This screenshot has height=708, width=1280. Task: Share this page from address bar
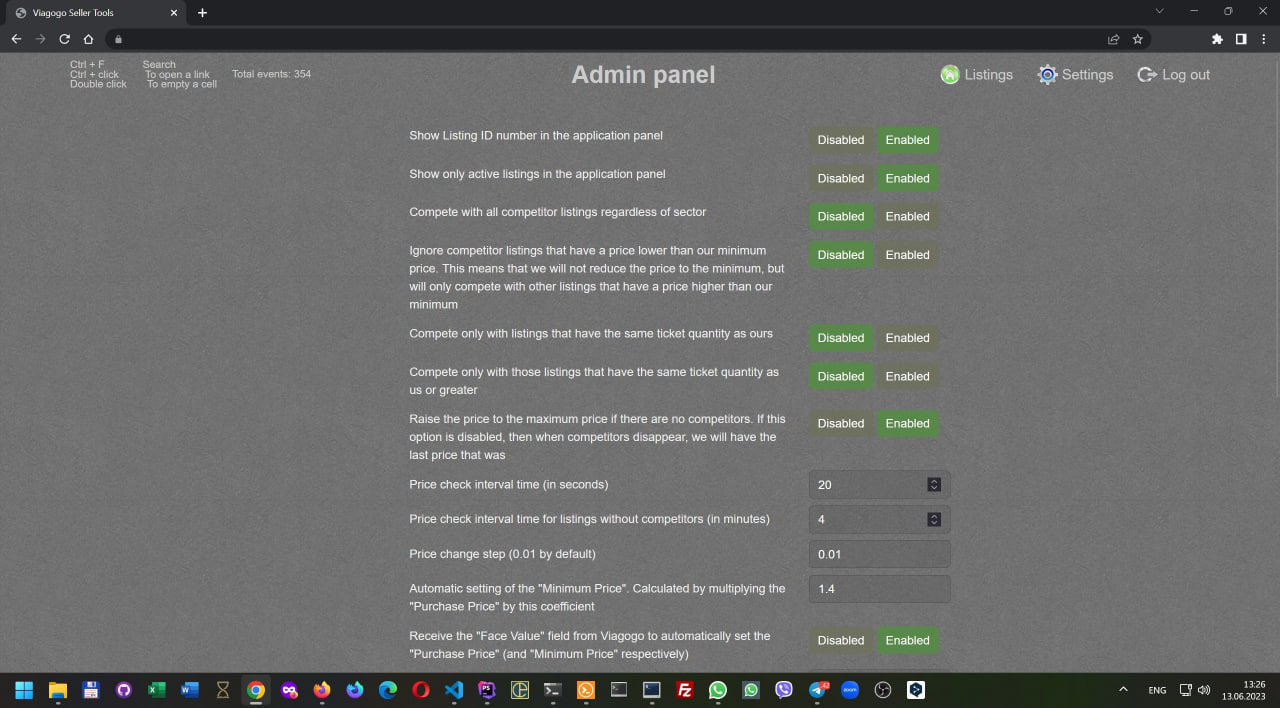[x=1113, y=39]
